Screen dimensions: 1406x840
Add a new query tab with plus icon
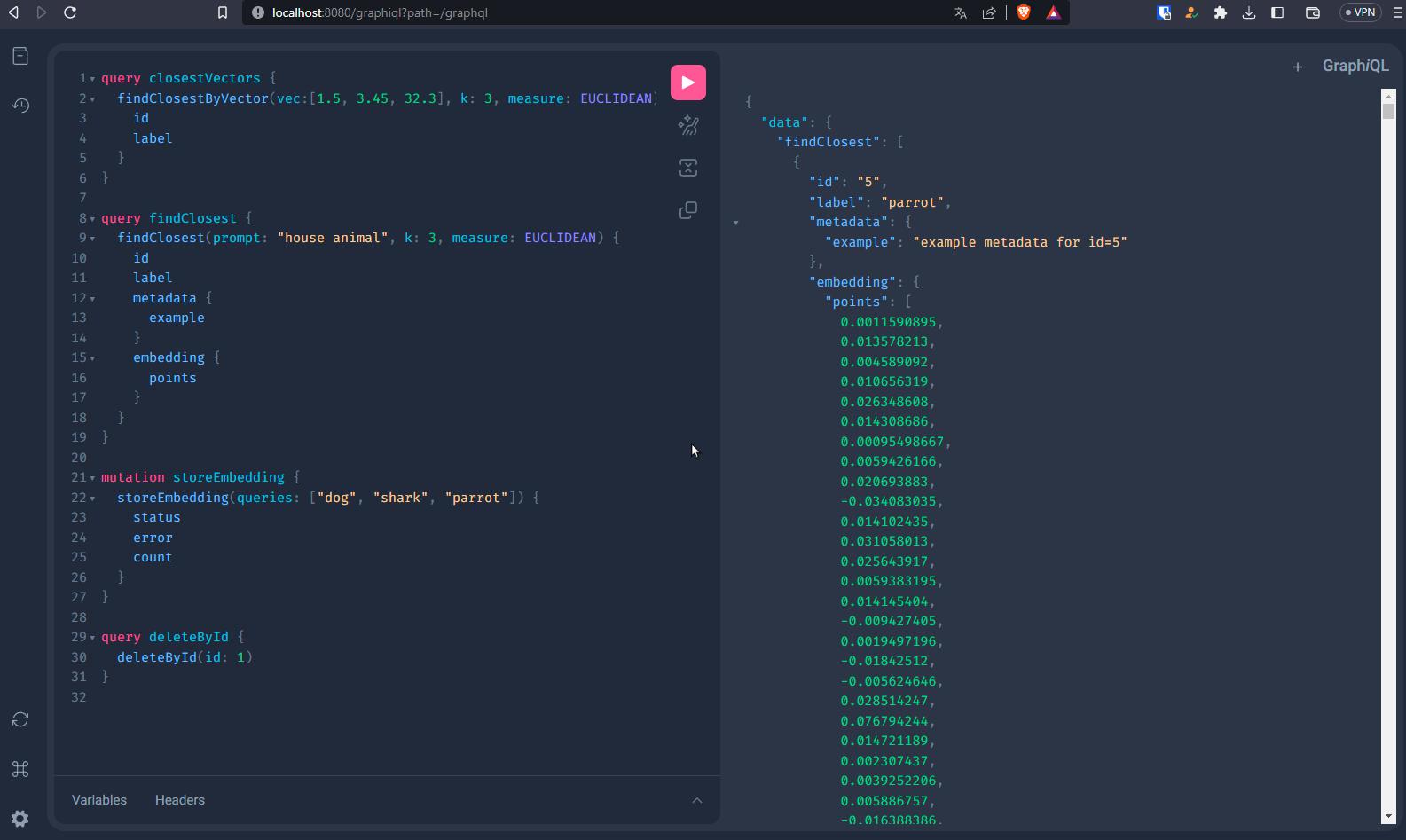(x=1297, y=67)
